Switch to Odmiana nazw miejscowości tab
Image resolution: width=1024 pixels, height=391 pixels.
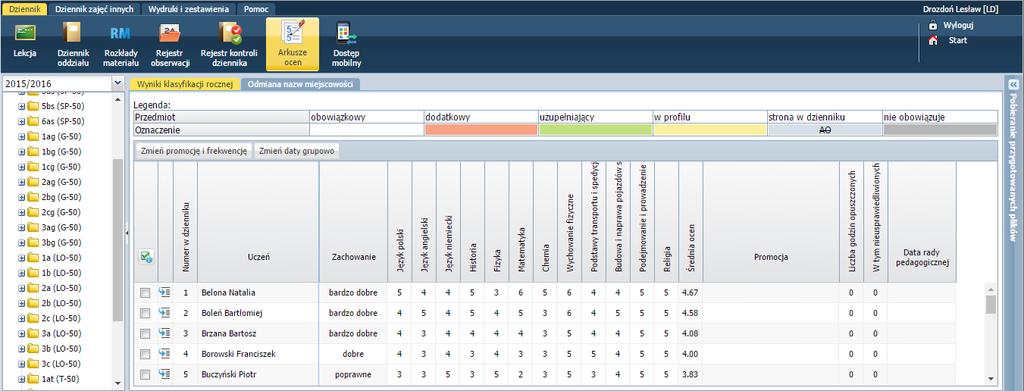300,84
